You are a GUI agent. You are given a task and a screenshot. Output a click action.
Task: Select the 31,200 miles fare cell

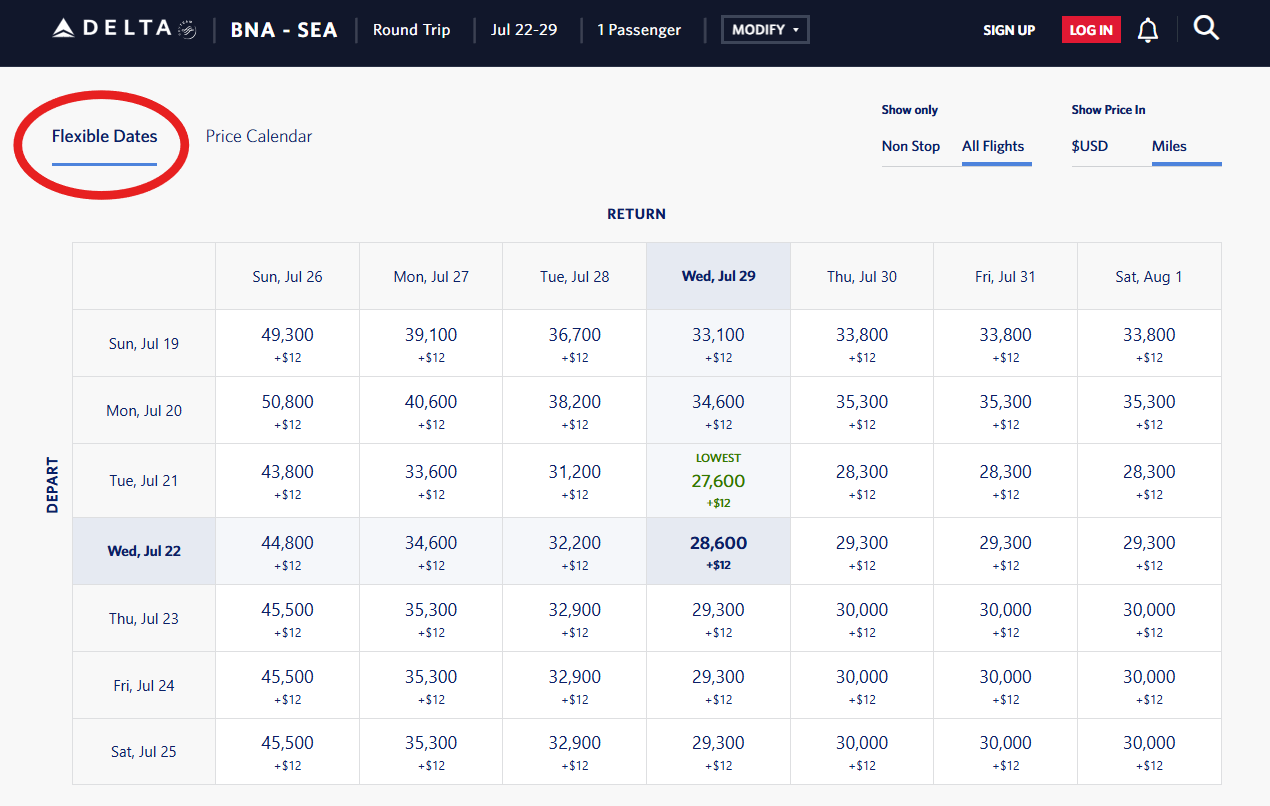[574, 480]
